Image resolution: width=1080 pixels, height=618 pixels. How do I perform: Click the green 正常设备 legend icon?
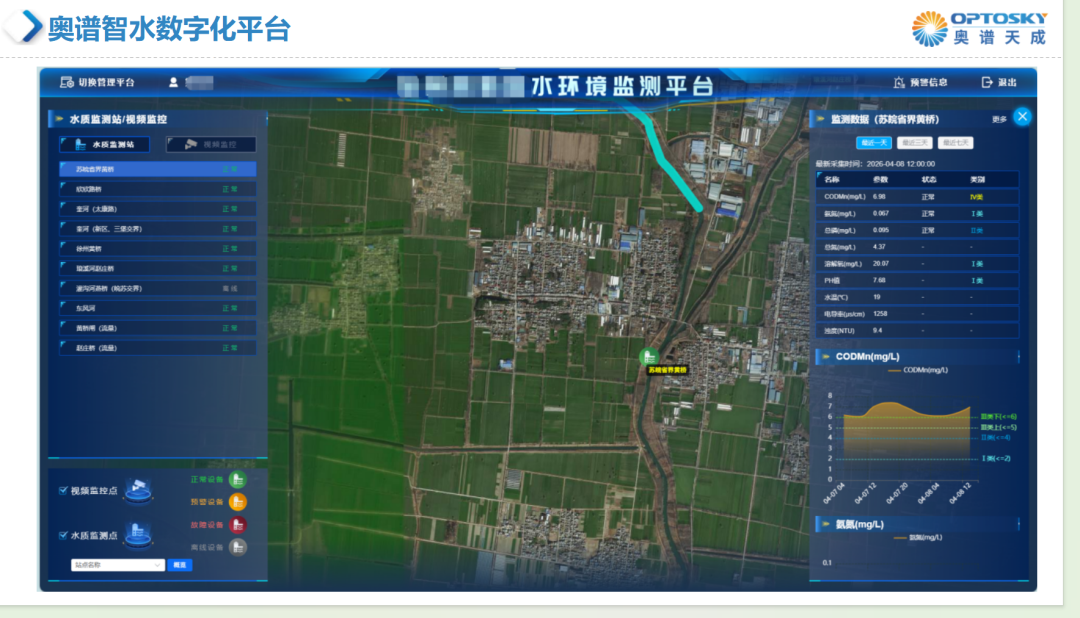pos(238,479)
